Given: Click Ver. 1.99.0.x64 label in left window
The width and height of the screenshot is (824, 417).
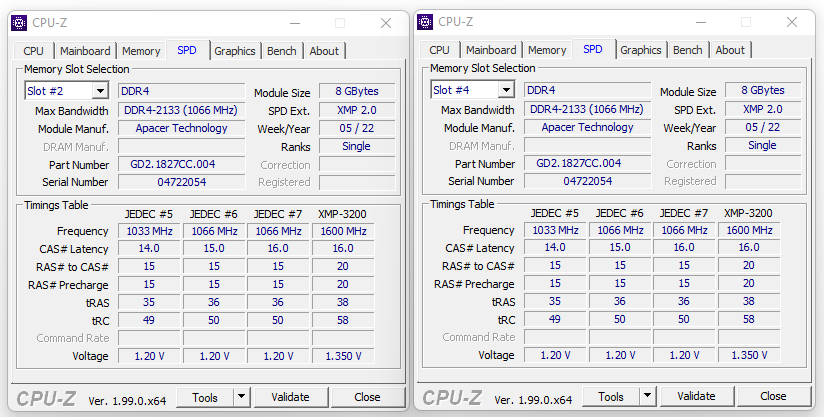Looking at the screenshot, I should [127, 401].
